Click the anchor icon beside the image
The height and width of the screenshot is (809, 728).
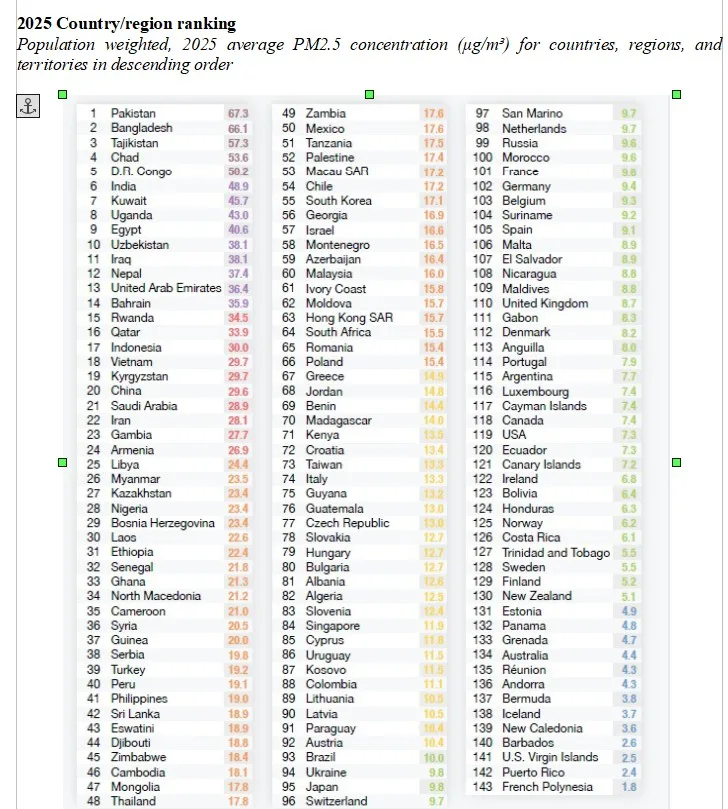pos(29,105)
